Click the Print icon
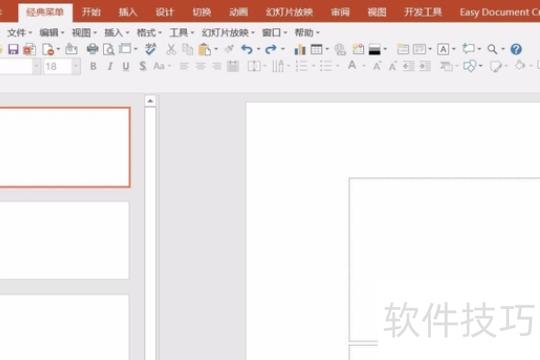Image resolution: width=540 pixels, height=360 pixels. [92, 49]
